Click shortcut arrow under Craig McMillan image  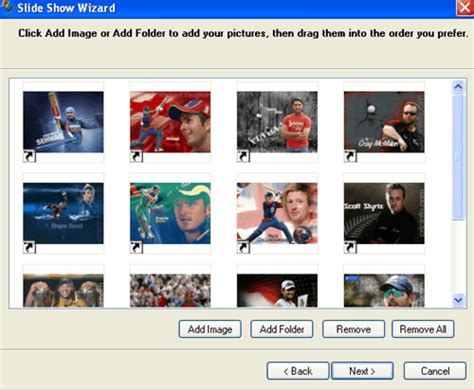(350, 156)
